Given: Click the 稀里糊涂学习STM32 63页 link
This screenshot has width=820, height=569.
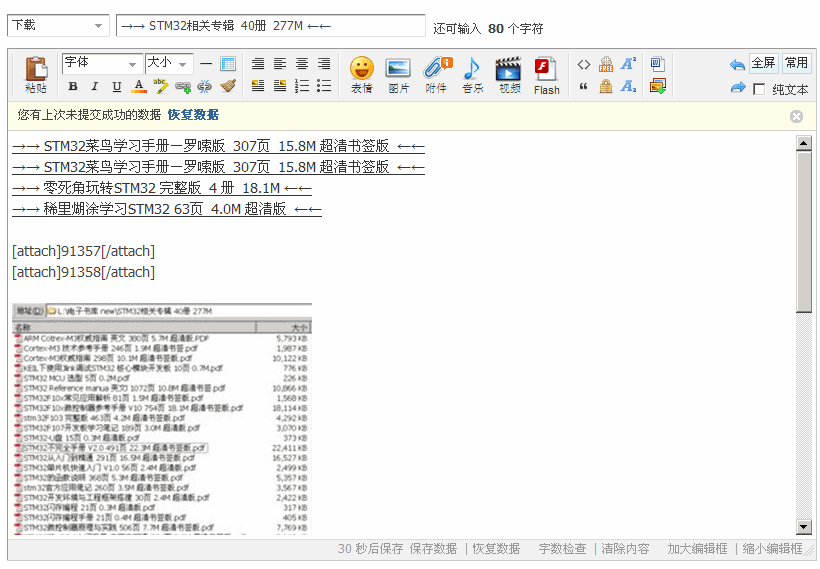Looking at the screenshot, I should pyautogui.click(x=167, y=209).
